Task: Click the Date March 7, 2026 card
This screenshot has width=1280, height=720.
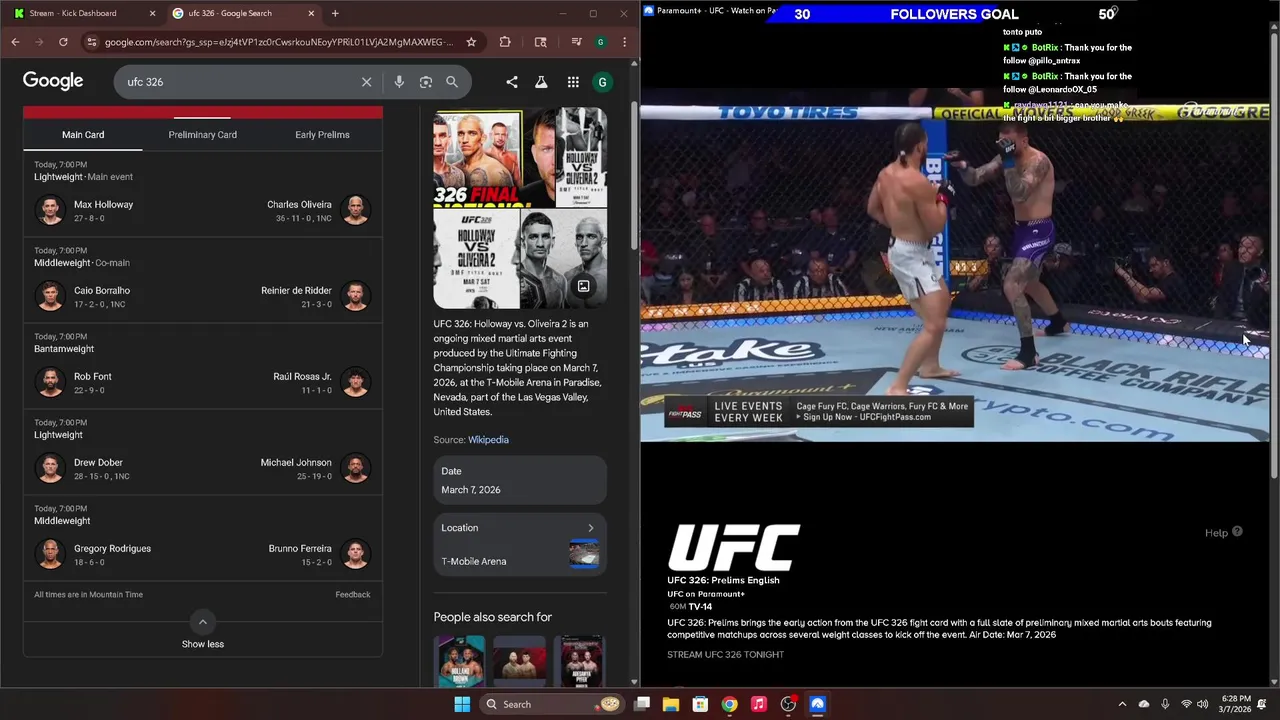Action: pyautogui.click(x=520, y=480)
